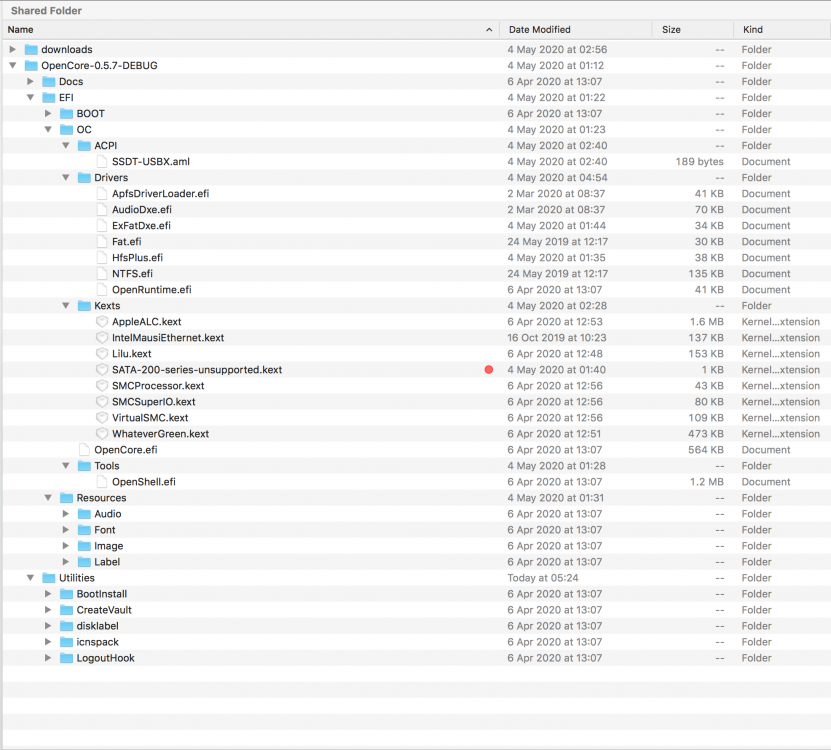The width and height of the screenshot is (831, 750).
Task: Click the Shared Folder title
Action: click(46, 11)
